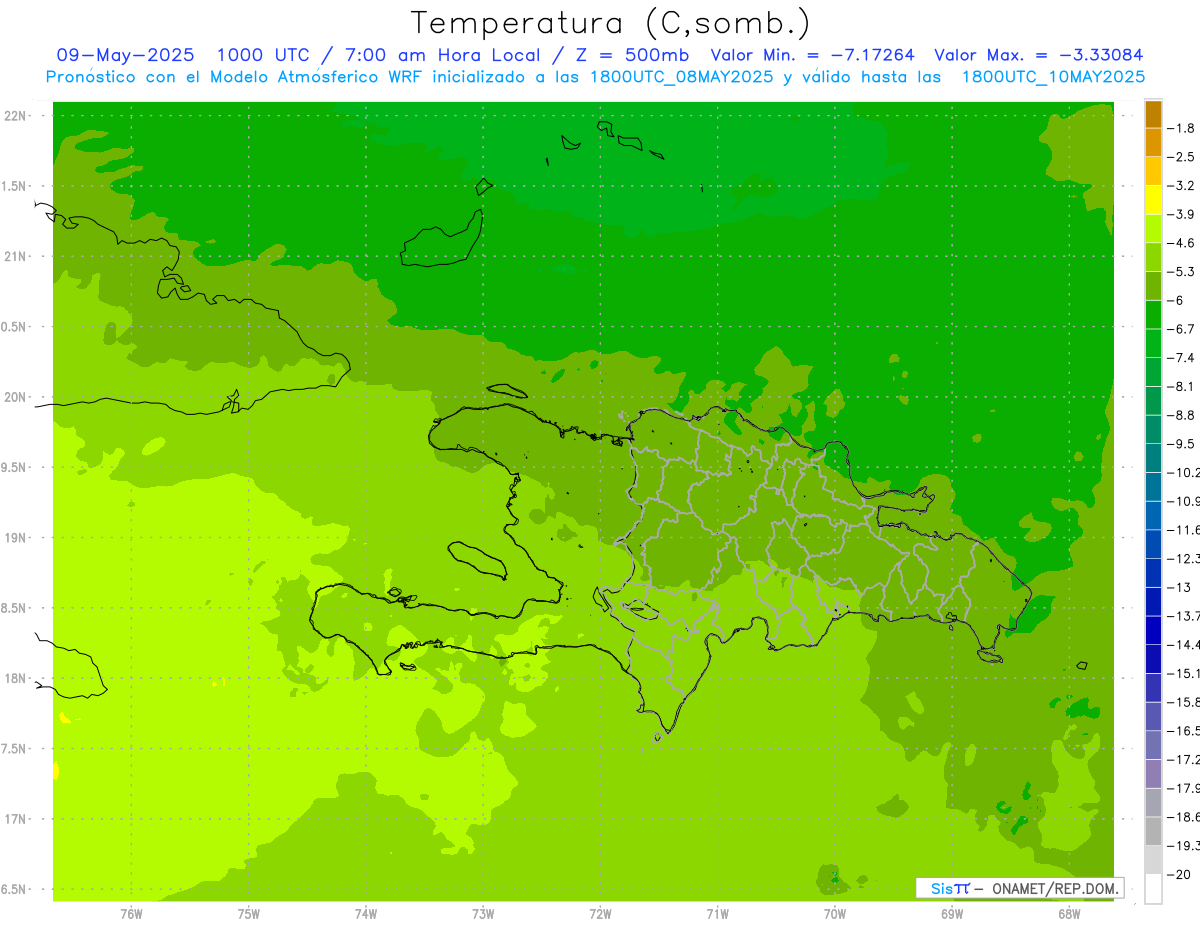Pick the yellow legend swatch between -3.2 and -3.9
The height and width of the screenshot is (927, 1200).
(1153, 200)
